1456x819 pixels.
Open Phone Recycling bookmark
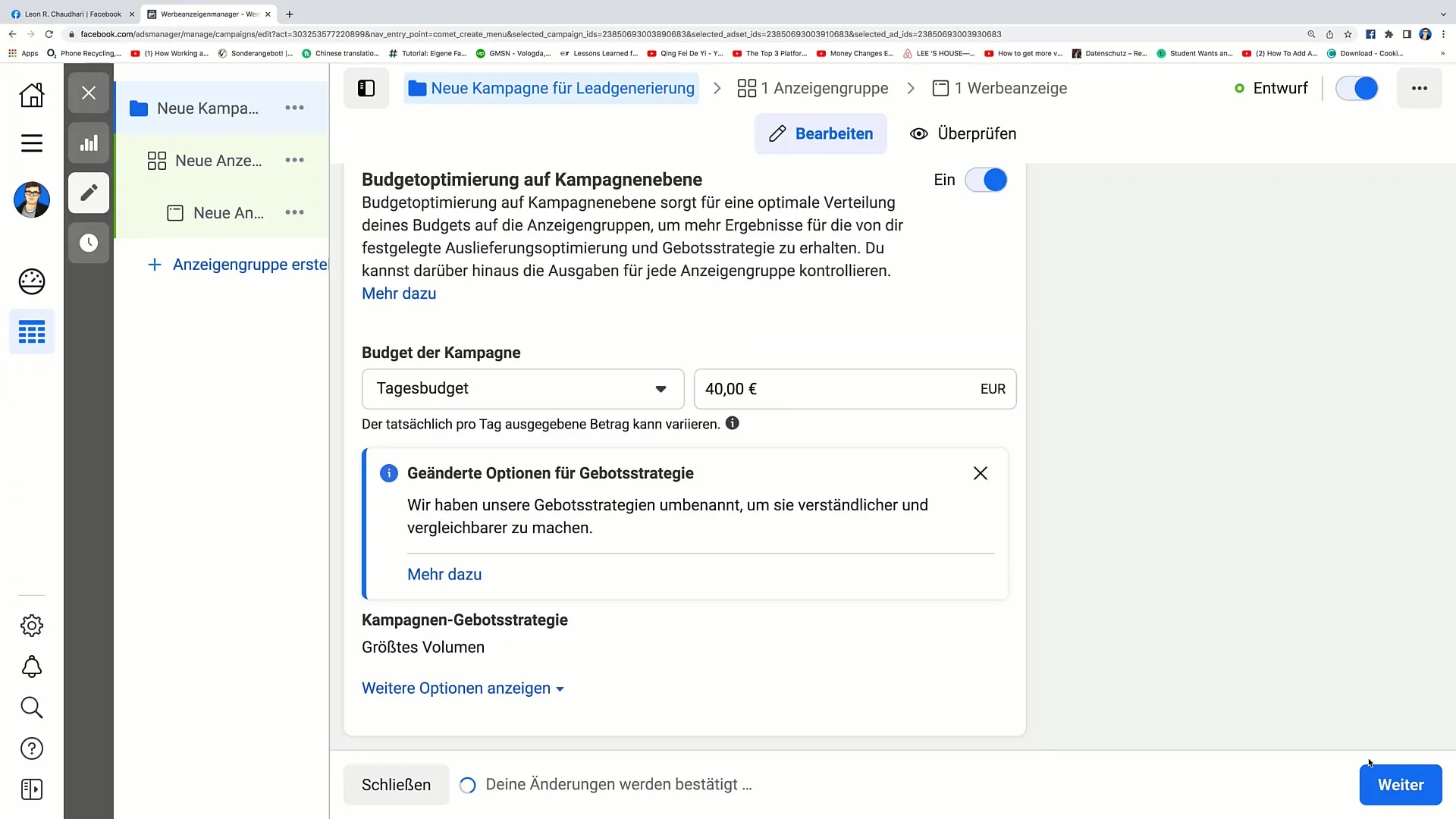coord(84,53)
